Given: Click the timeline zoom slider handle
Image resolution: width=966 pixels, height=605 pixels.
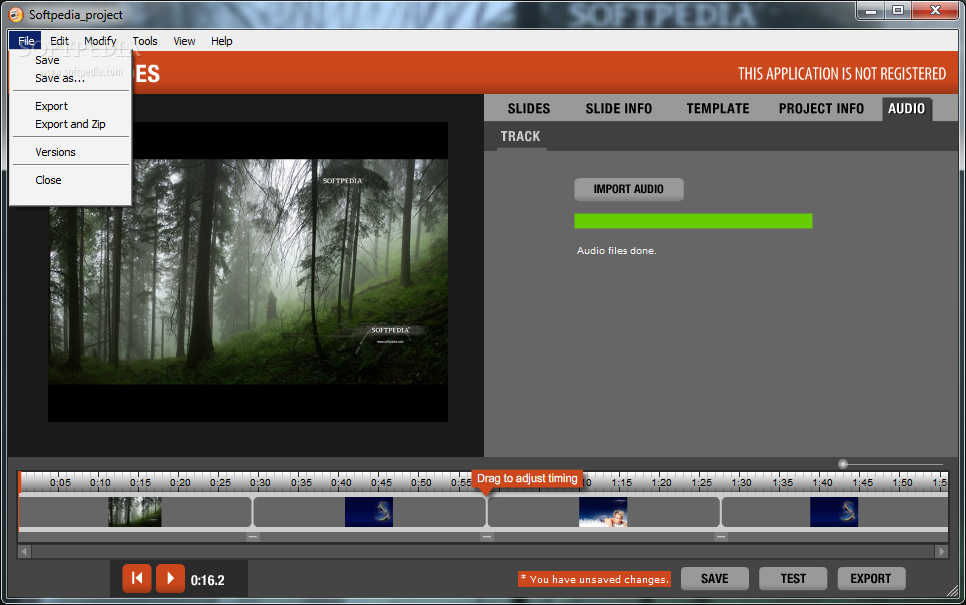Looking at the screenshot, I should click(x=843, y=464).
